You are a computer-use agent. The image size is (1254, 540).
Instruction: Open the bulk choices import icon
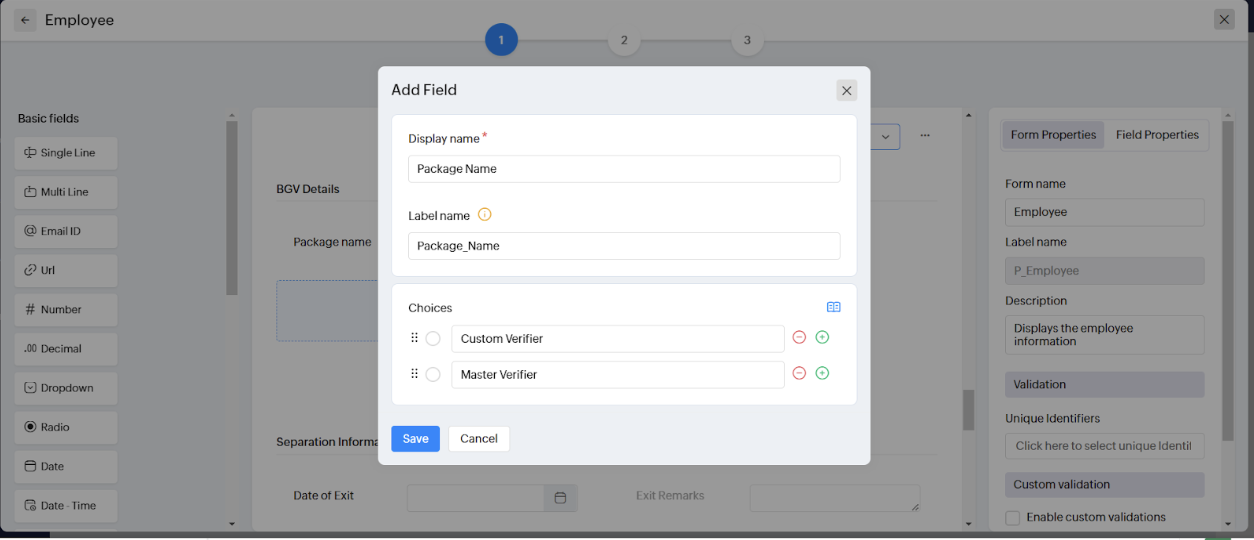coord(833,308)
